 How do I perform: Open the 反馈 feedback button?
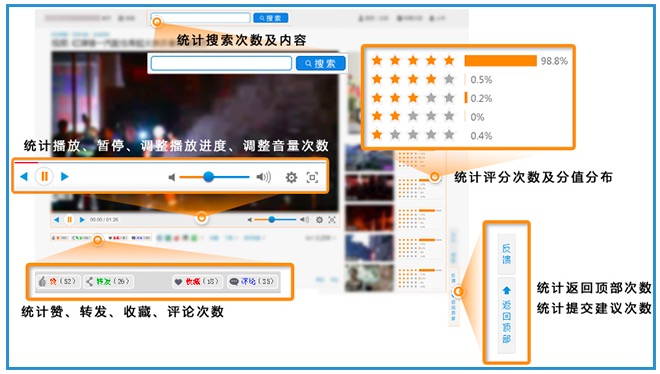506,254
